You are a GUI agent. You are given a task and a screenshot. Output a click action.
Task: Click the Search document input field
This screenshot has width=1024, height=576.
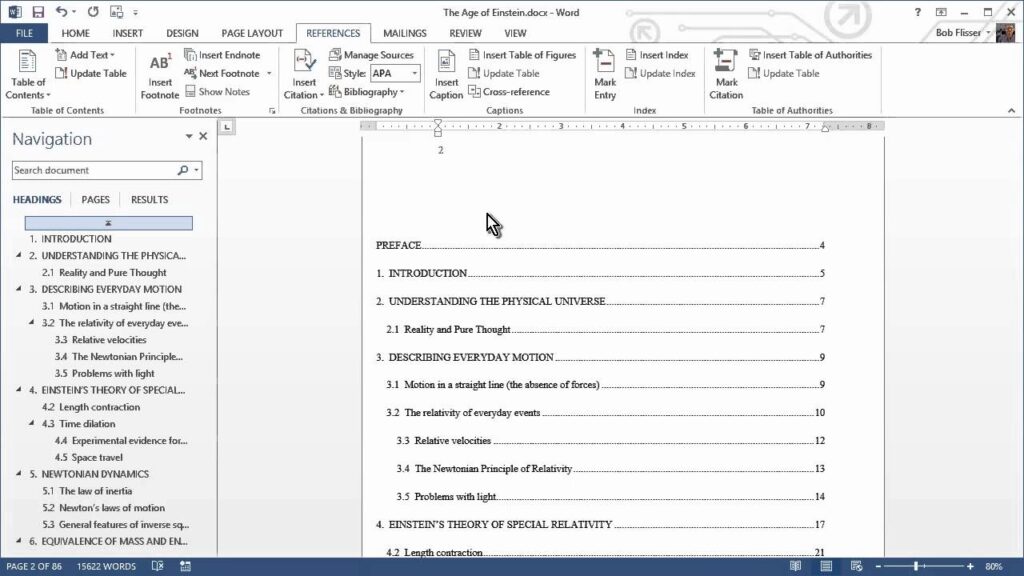click(x=97, y=170)
